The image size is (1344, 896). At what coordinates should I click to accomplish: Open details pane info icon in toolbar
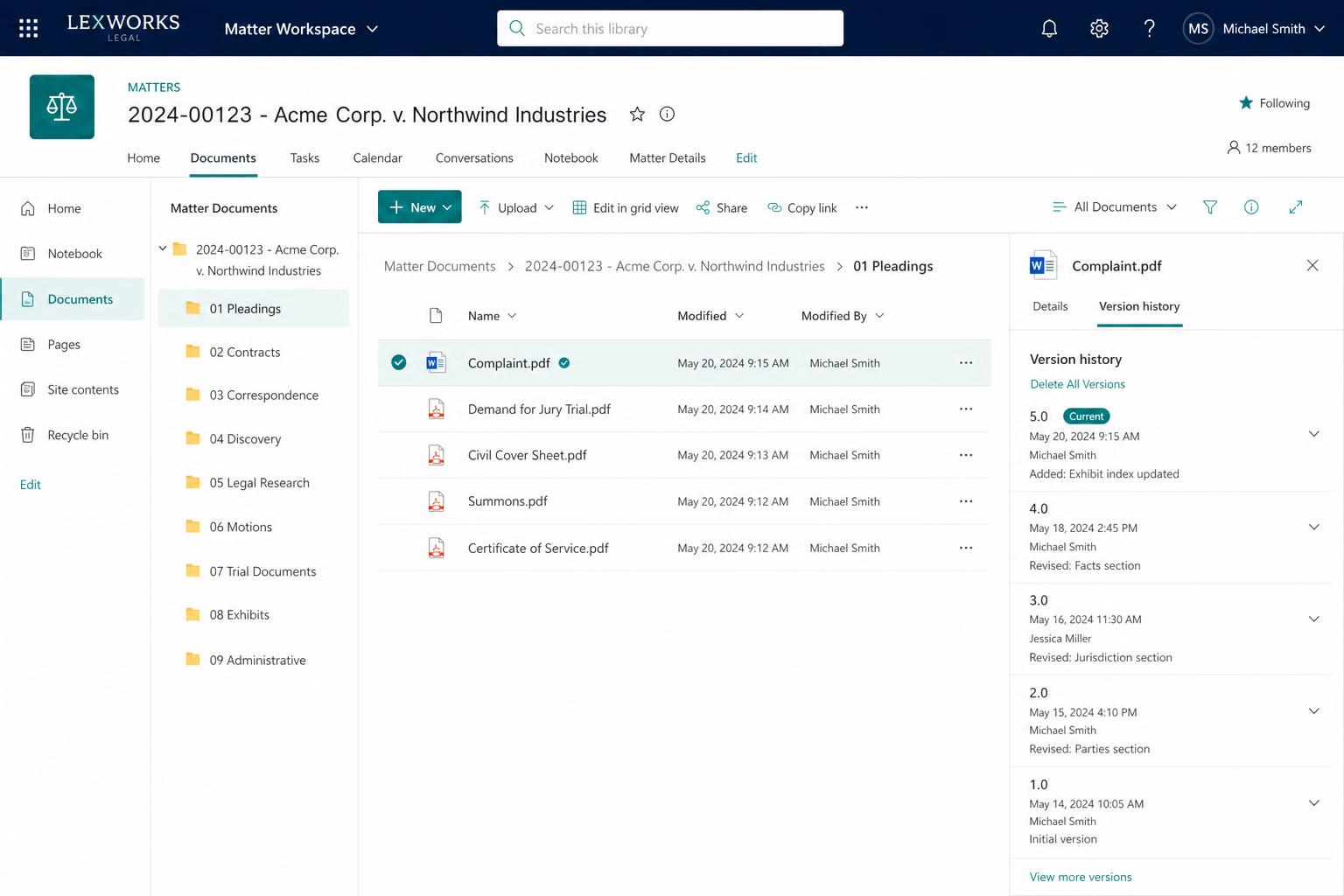point(1251,207)
